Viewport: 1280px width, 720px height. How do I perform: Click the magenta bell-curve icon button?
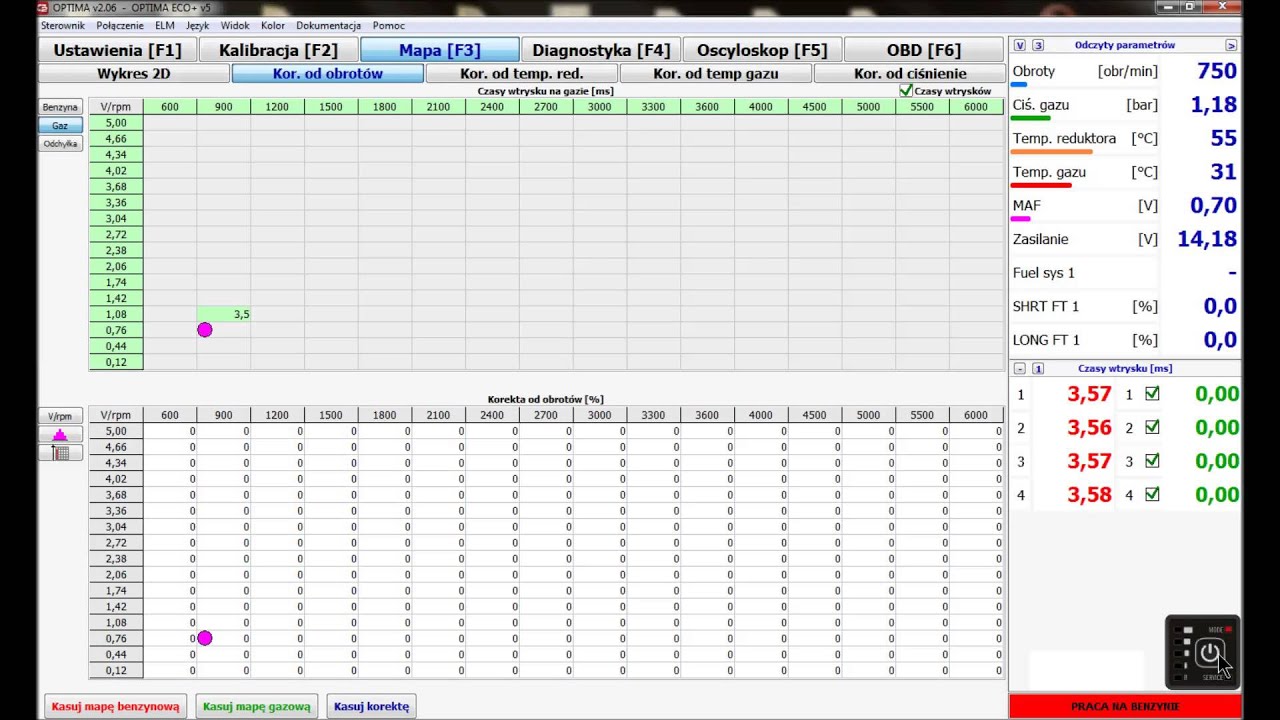[x=60, y=435]
